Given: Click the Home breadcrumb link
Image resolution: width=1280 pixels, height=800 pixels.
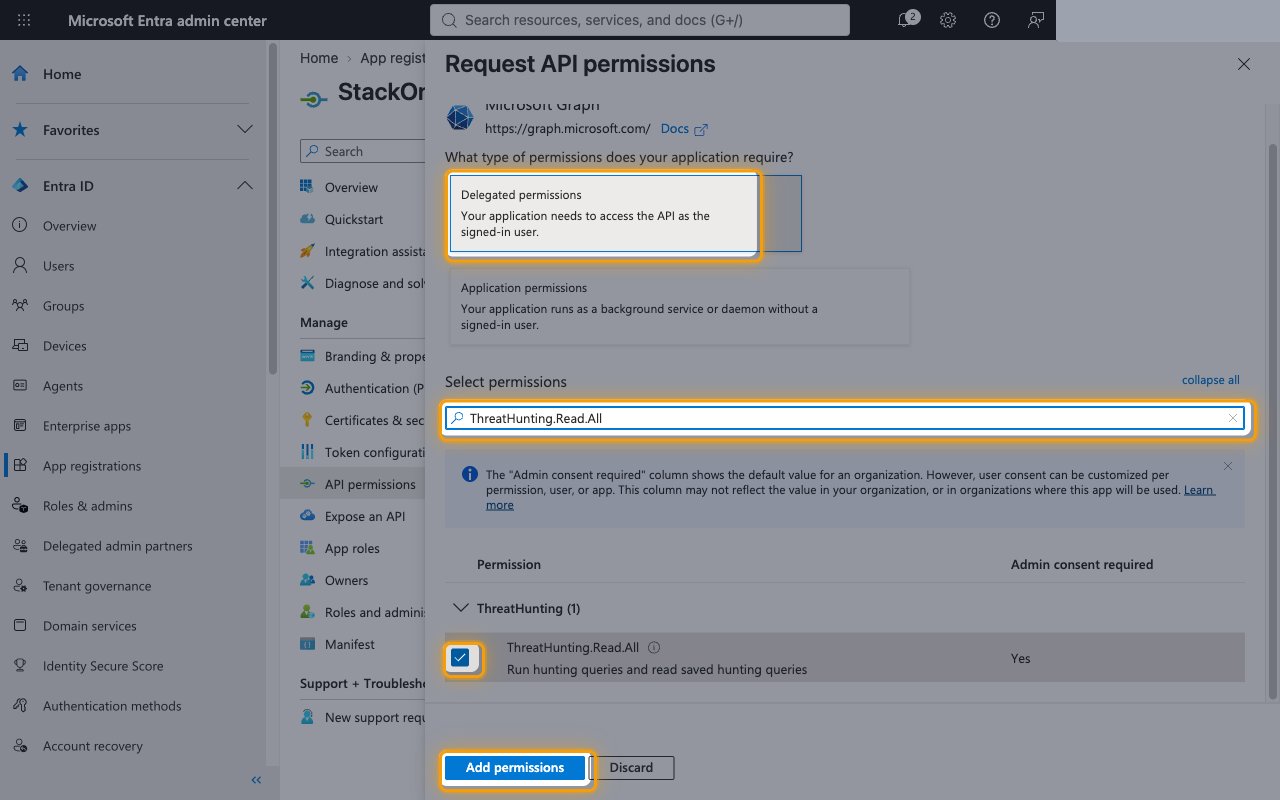Looking at the screenshot, I should coord(319,58).
